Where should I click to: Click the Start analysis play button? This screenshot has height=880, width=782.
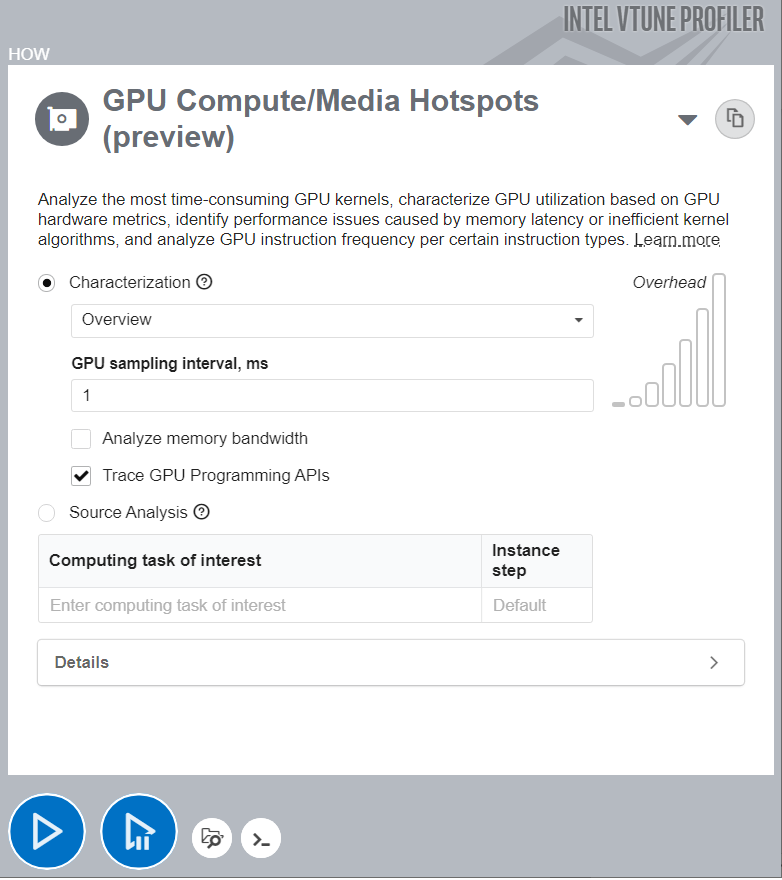pos(47,832)
